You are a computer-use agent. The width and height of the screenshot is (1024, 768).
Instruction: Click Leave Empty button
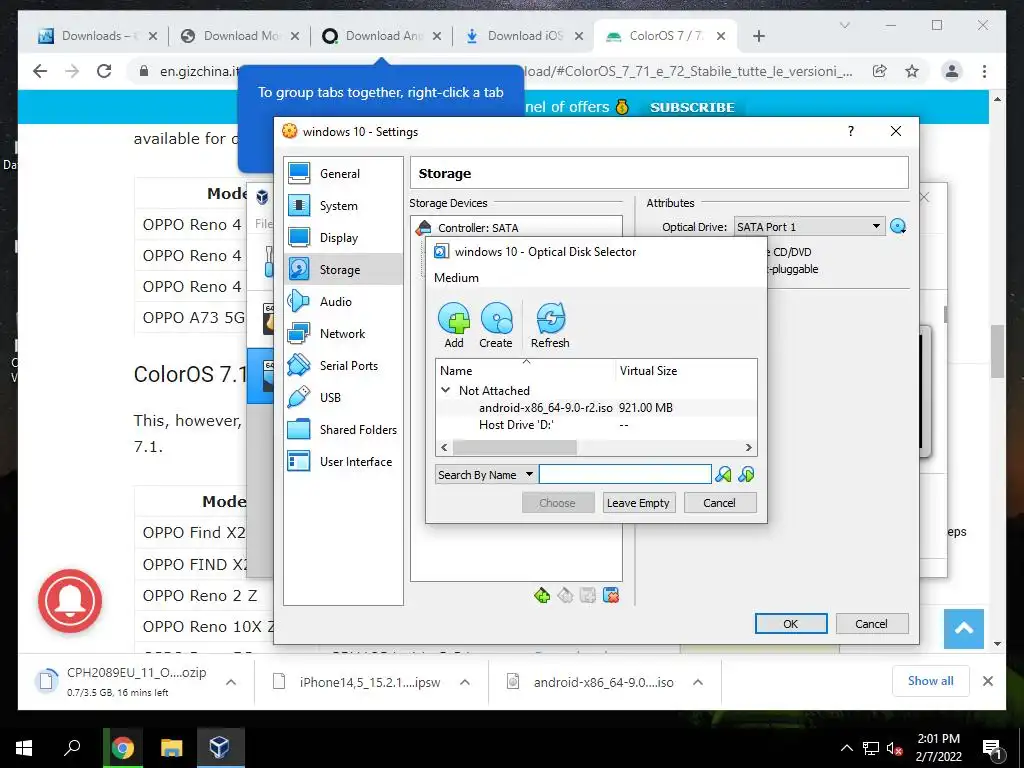click(x=638, y=503)
